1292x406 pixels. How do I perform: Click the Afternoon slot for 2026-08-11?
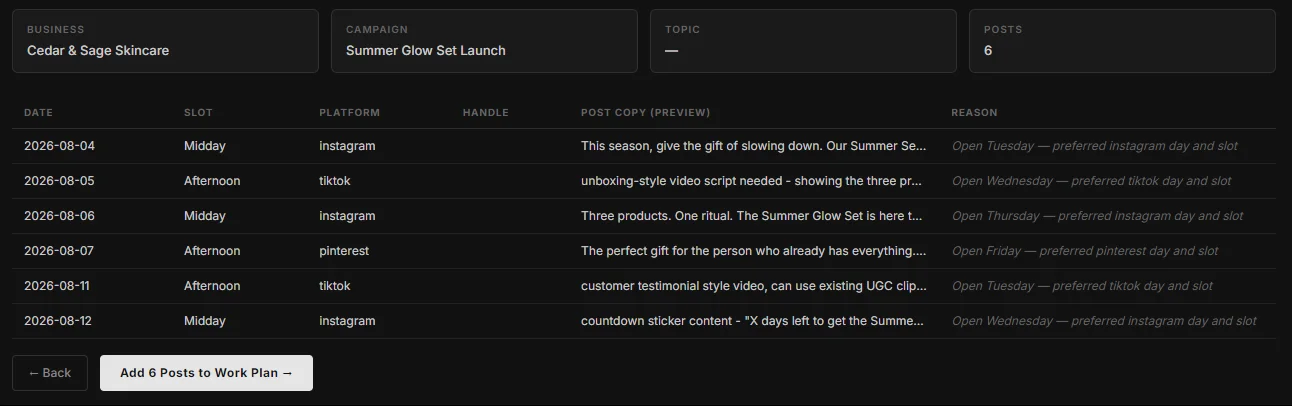(212, 286)
